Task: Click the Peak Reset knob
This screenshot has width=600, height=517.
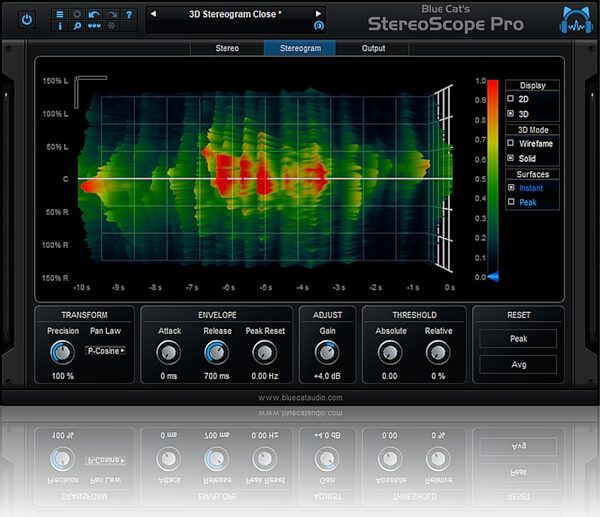Action: [264, 352]
